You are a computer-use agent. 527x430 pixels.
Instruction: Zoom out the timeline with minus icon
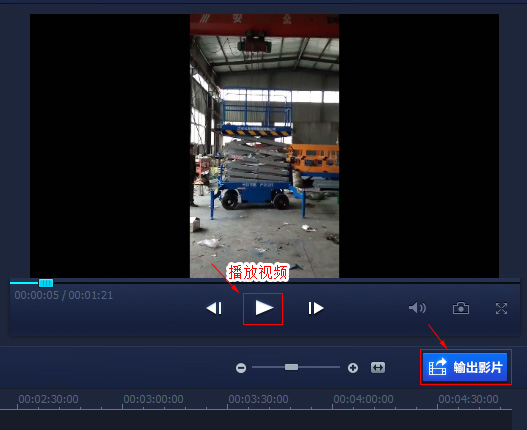(x=241, y=368)
